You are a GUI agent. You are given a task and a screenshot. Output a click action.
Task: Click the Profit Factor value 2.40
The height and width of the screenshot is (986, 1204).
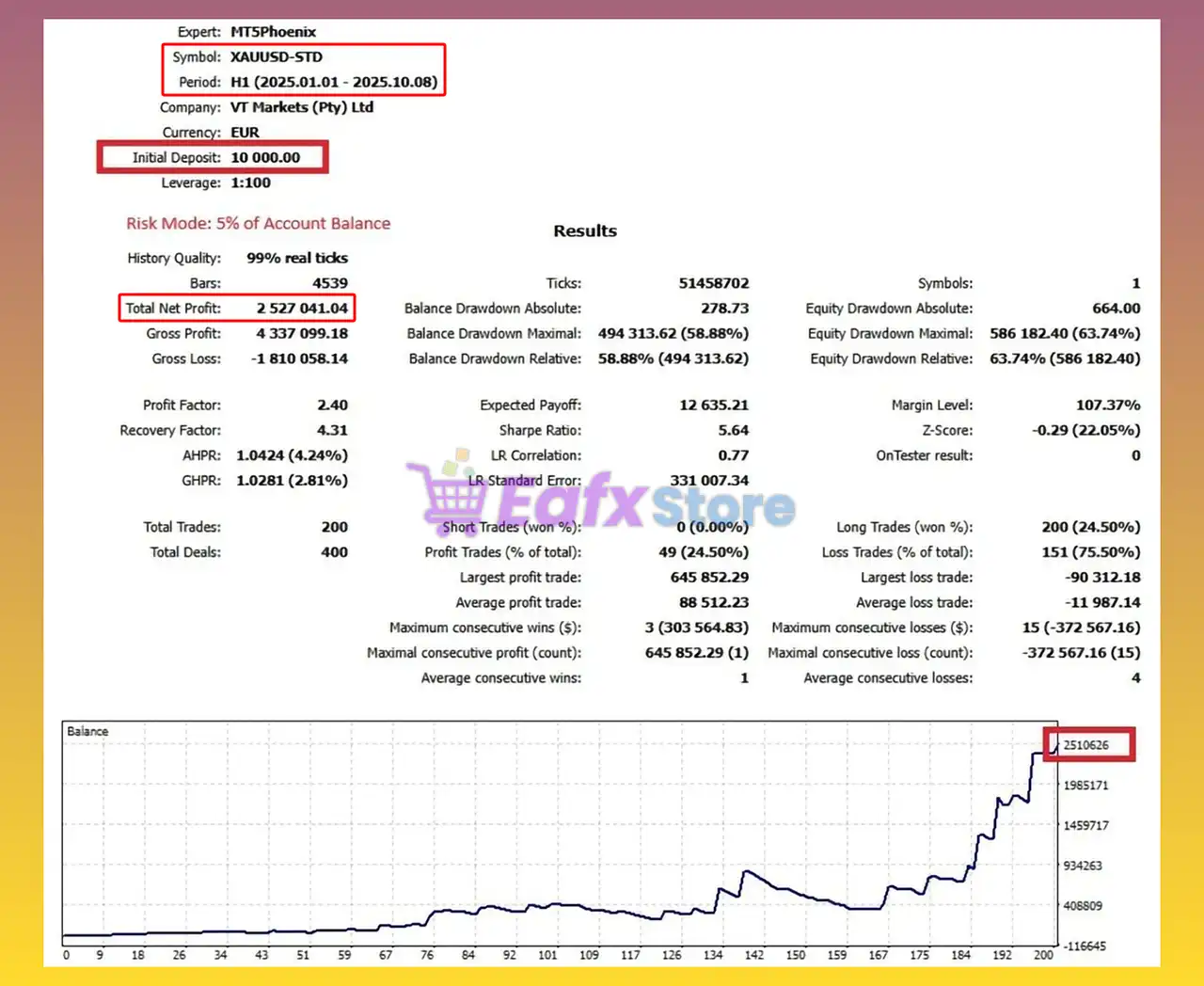(333, 405)
